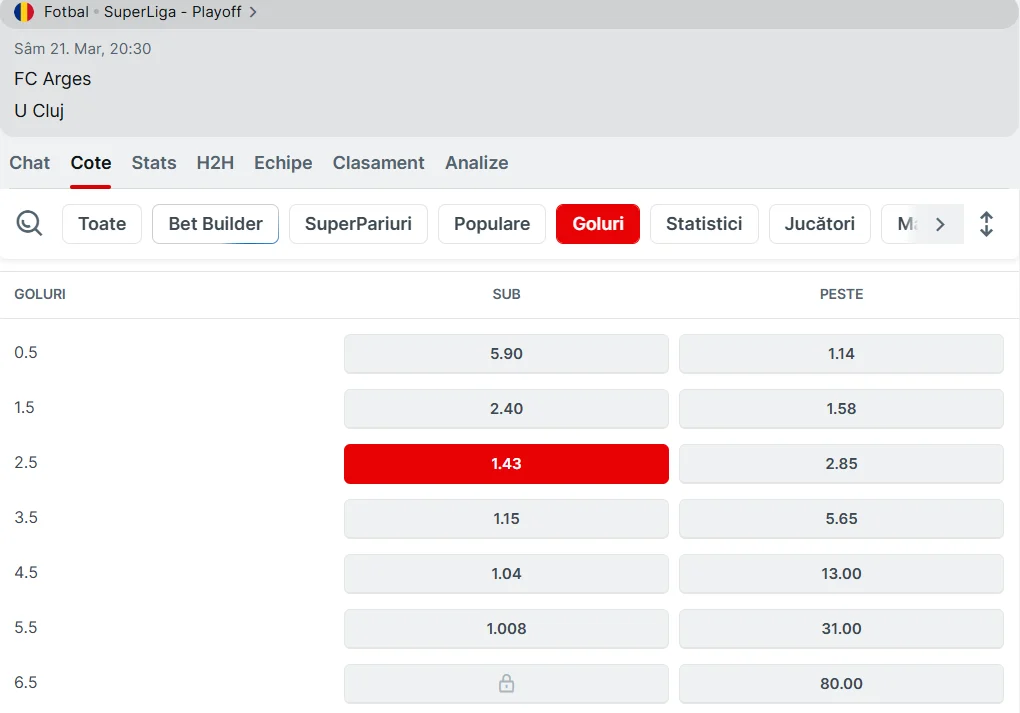Open the SuperLiga - Playoff breadcrumb chevron

coord(253,12)
